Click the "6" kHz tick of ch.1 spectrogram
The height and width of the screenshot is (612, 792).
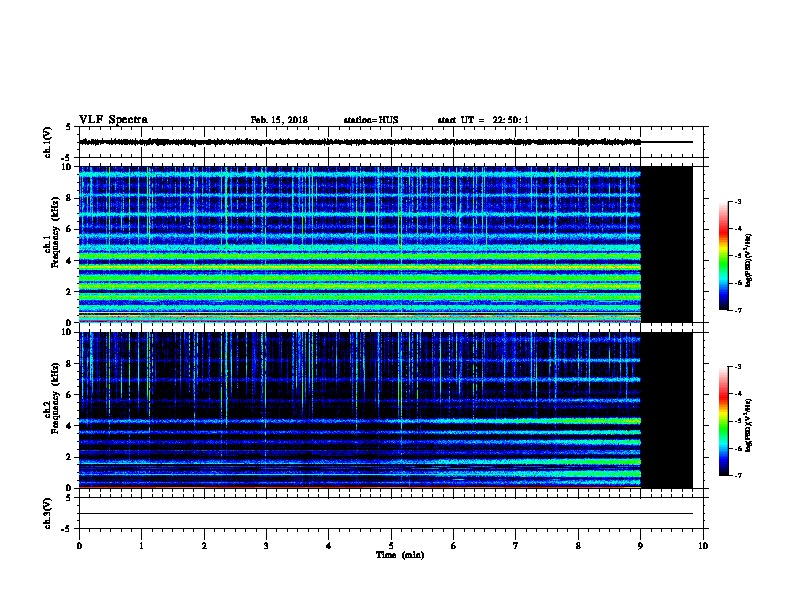click(70, 229)
